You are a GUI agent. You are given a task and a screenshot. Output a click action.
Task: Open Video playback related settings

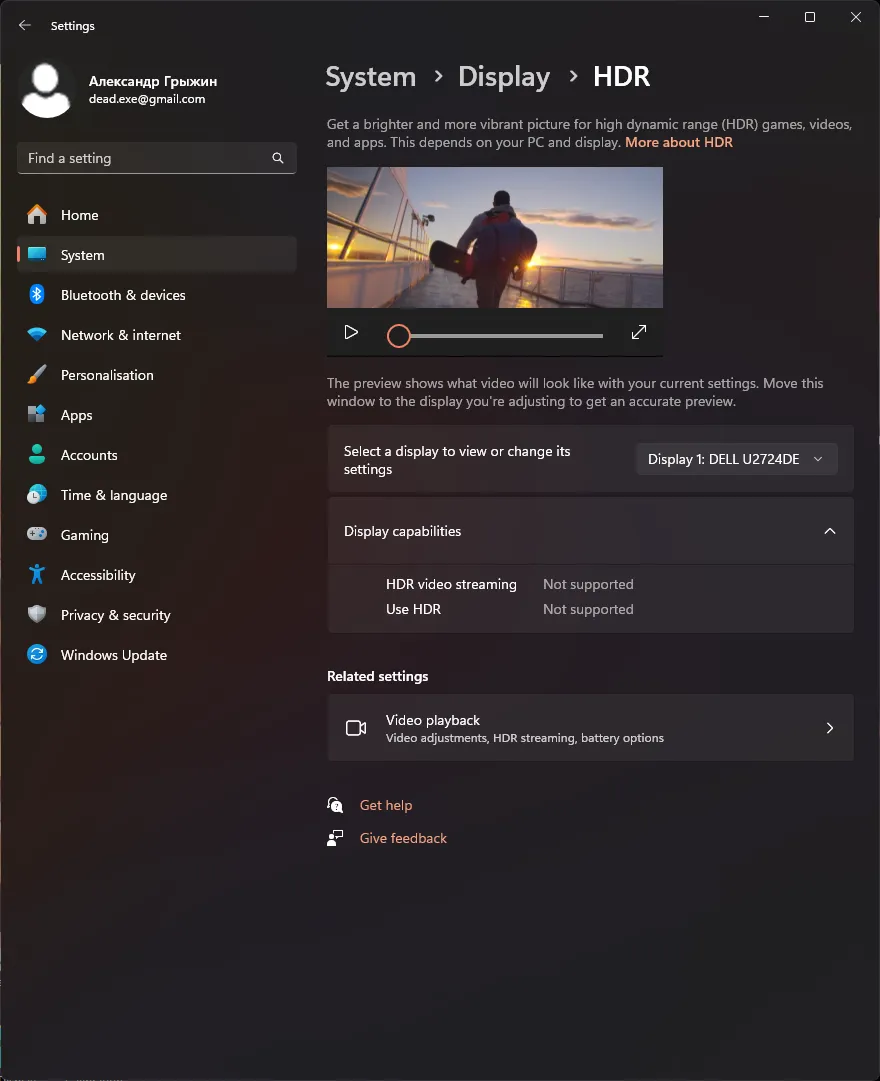590,728
